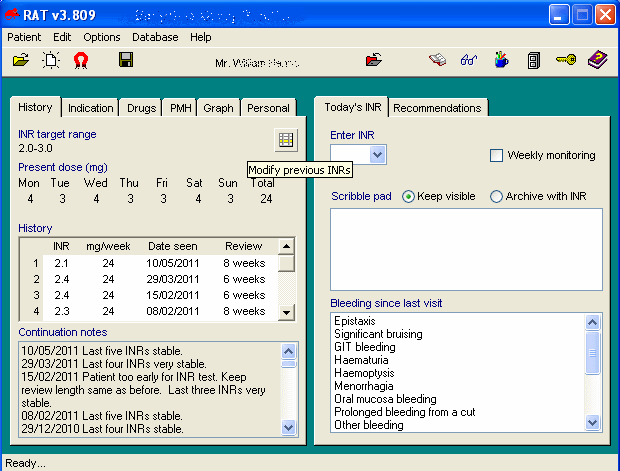Click the Continuation notes scrollbar thumb

pos(289,364)
